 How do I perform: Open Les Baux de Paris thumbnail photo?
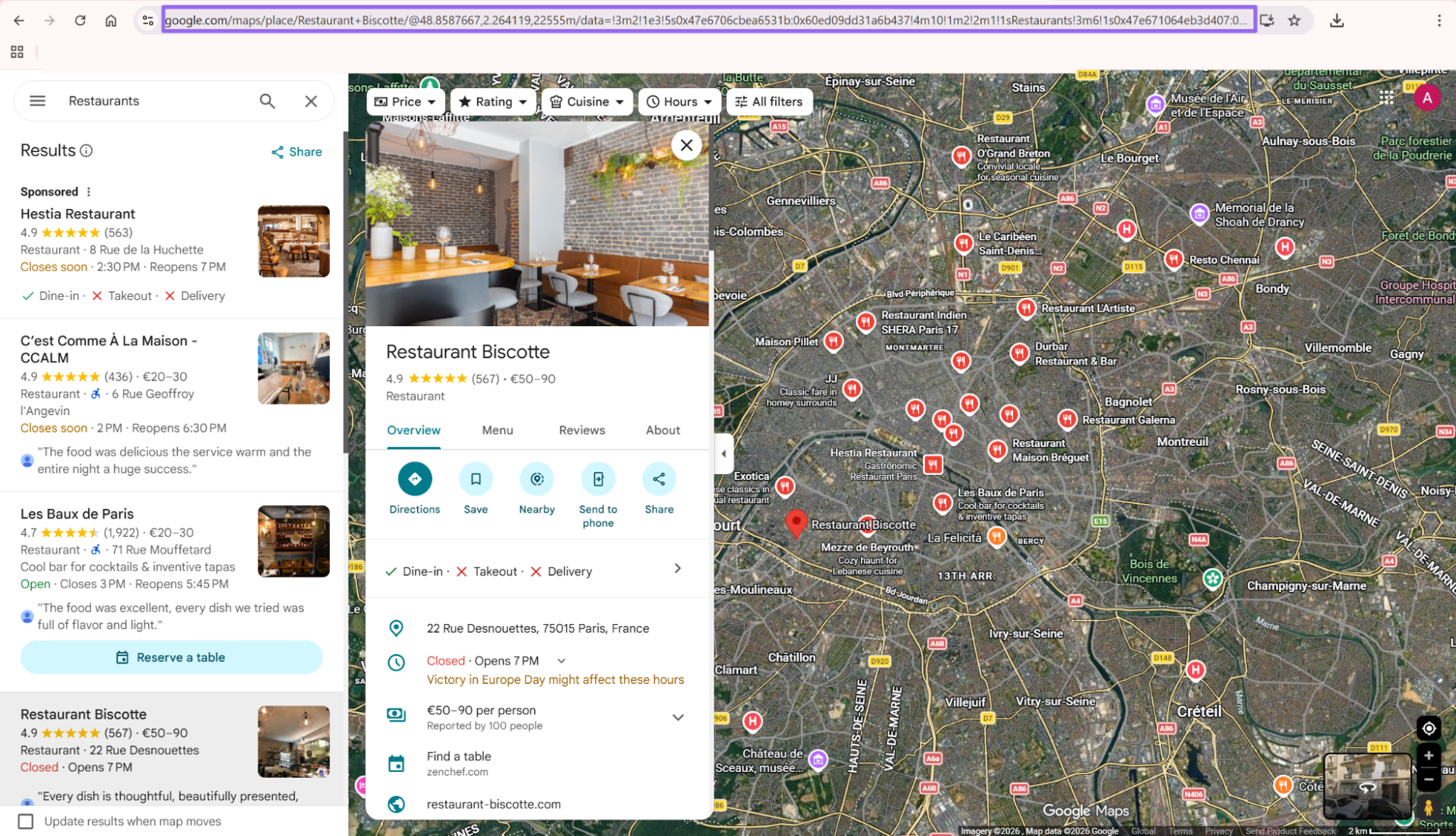(x=294, y=542)
